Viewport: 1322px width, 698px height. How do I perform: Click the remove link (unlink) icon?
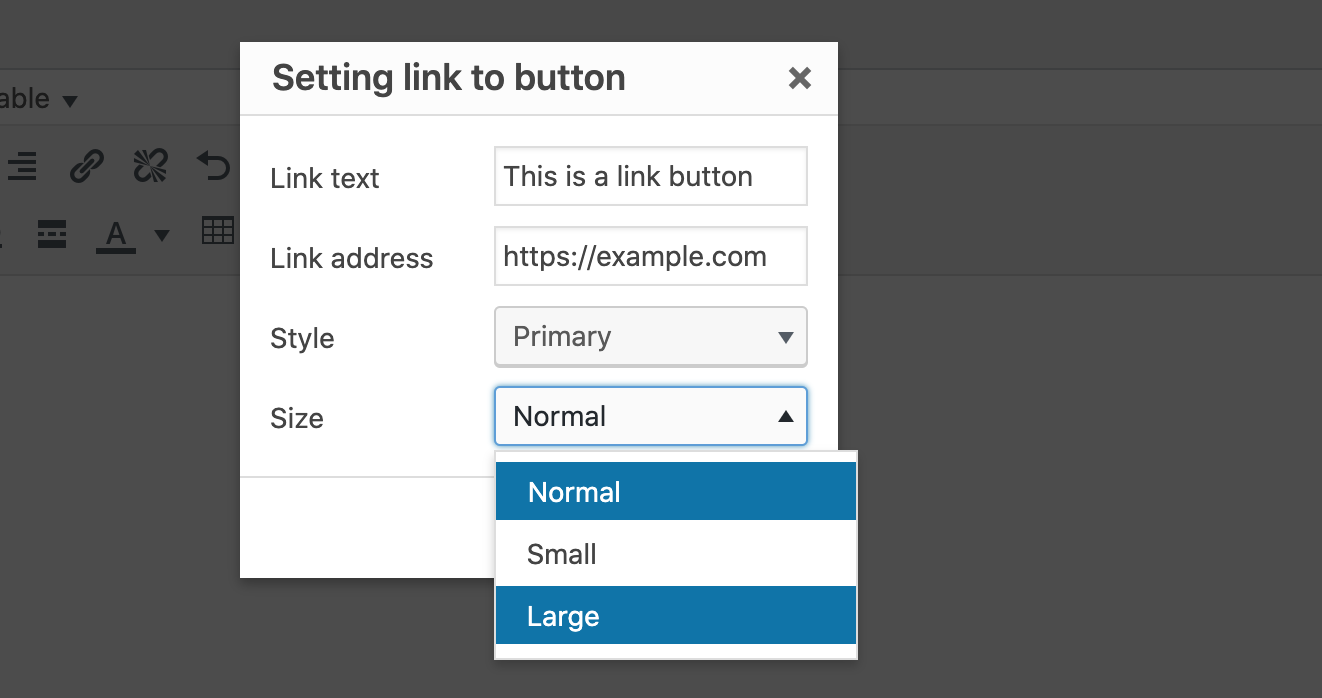pyautogui.click(x=151, y=166)
